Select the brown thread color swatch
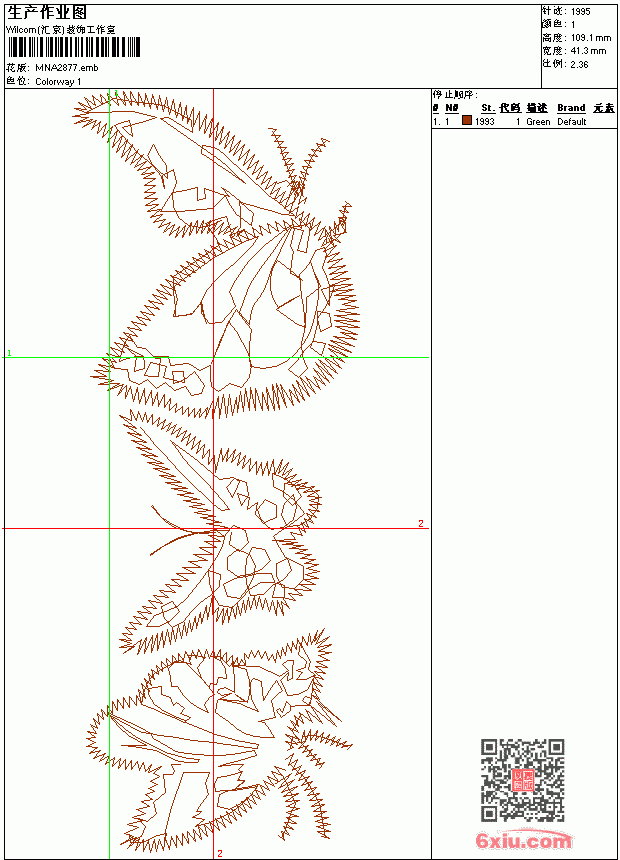The height and width of the screenshot is (860, 620). click(x=467, y=120)
